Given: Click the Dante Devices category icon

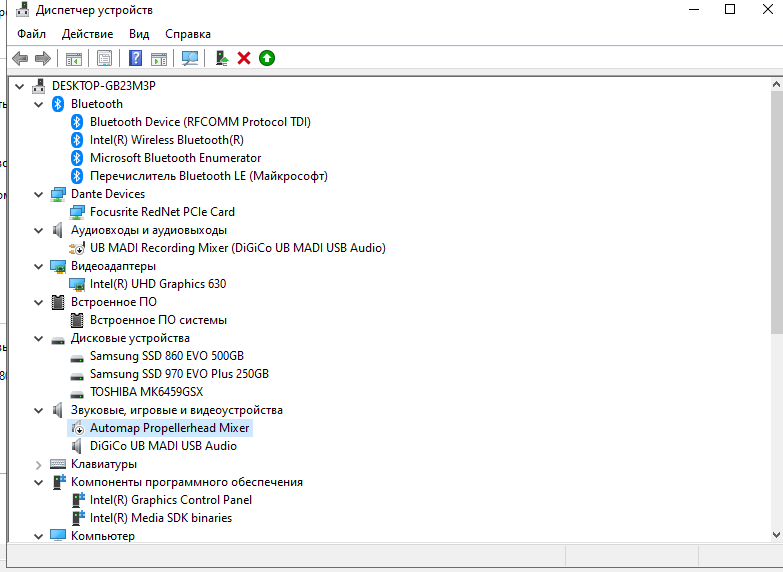Looking at the screenshot, I should pyautogui.click(x=58, y=194).
